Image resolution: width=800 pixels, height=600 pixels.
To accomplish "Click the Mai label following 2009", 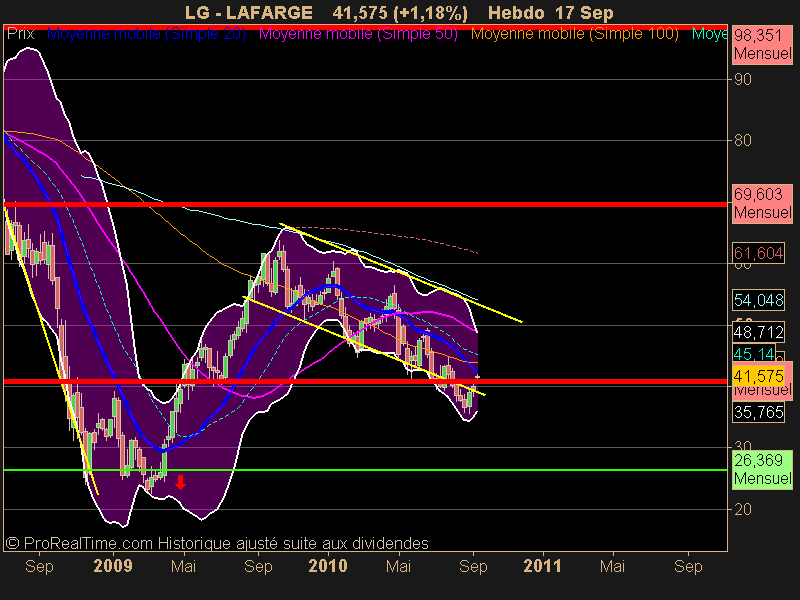I will point(183,566).
